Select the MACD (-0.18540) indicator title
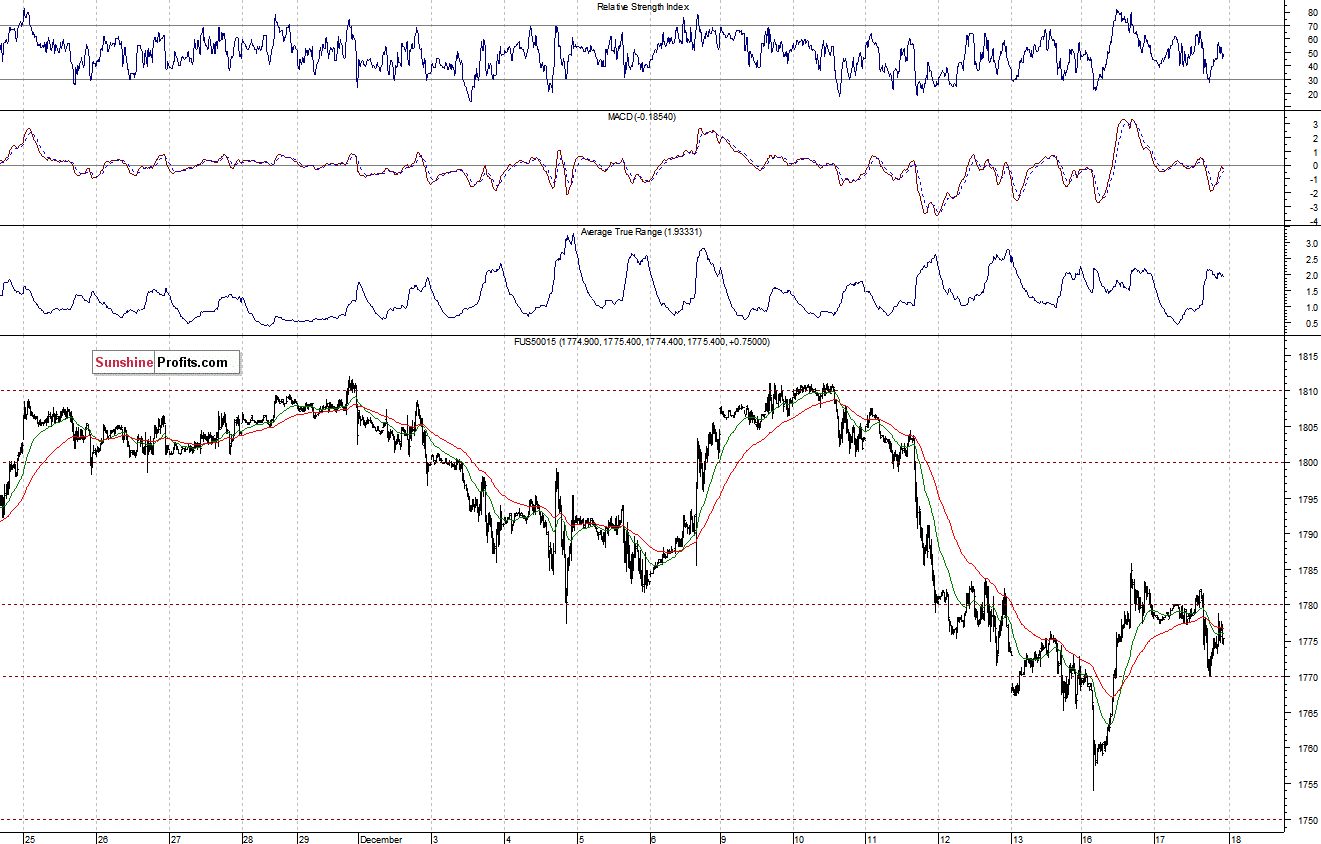 (642, 117)
